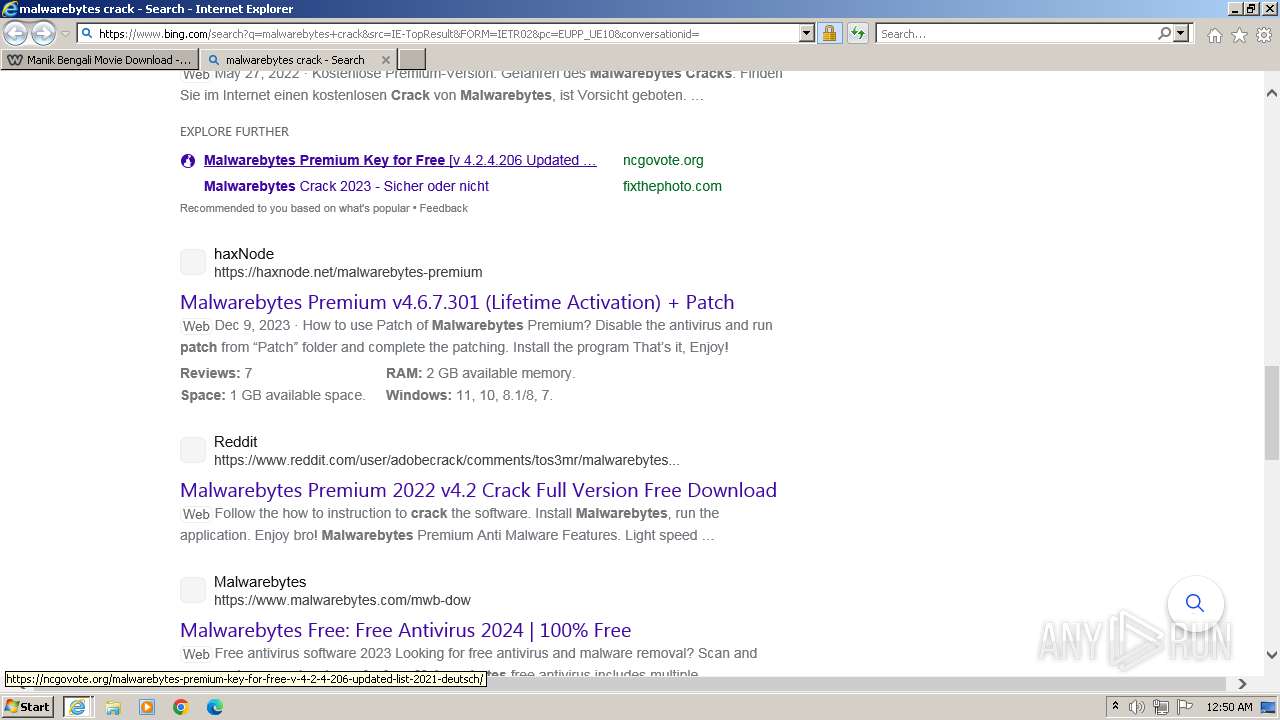
Task: Click horizontal scrollbar right arrow
Action: point(1242,684)
